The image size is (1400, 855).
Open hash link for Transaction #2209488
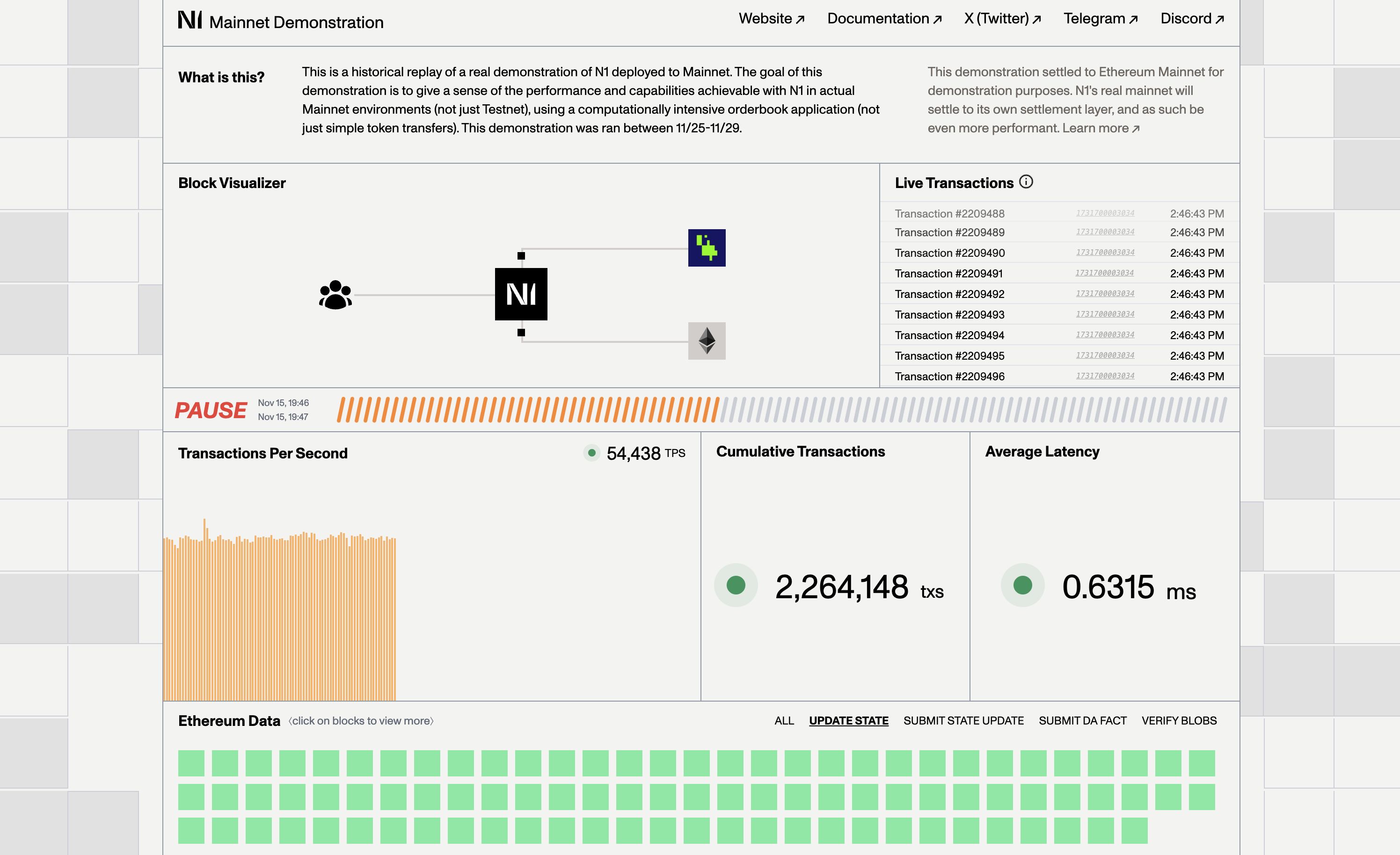click(1105, 213)
